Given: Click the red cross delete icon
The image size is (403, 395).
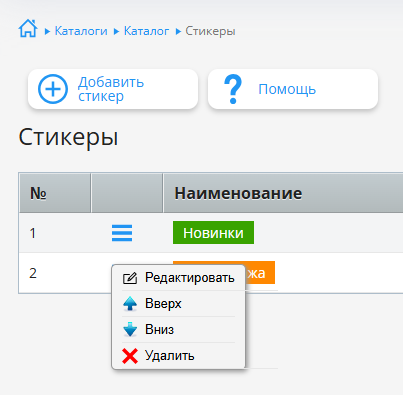Looking at the screenshot, I should click(130, 356).
